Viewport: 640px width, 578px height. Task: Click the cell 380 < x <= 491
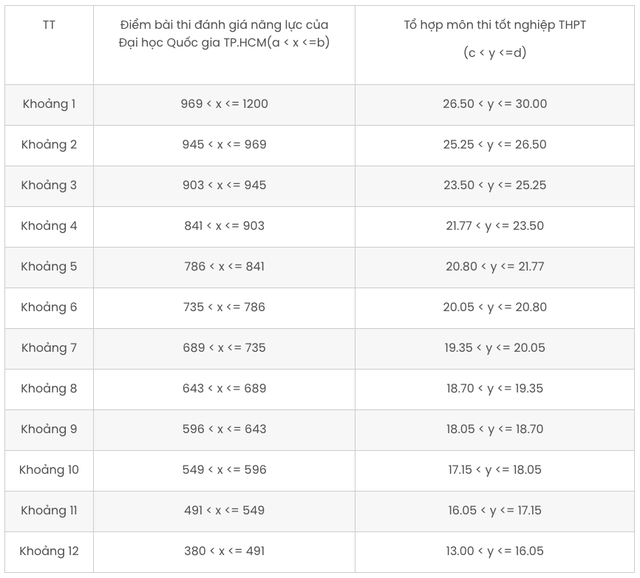(224, 551)
